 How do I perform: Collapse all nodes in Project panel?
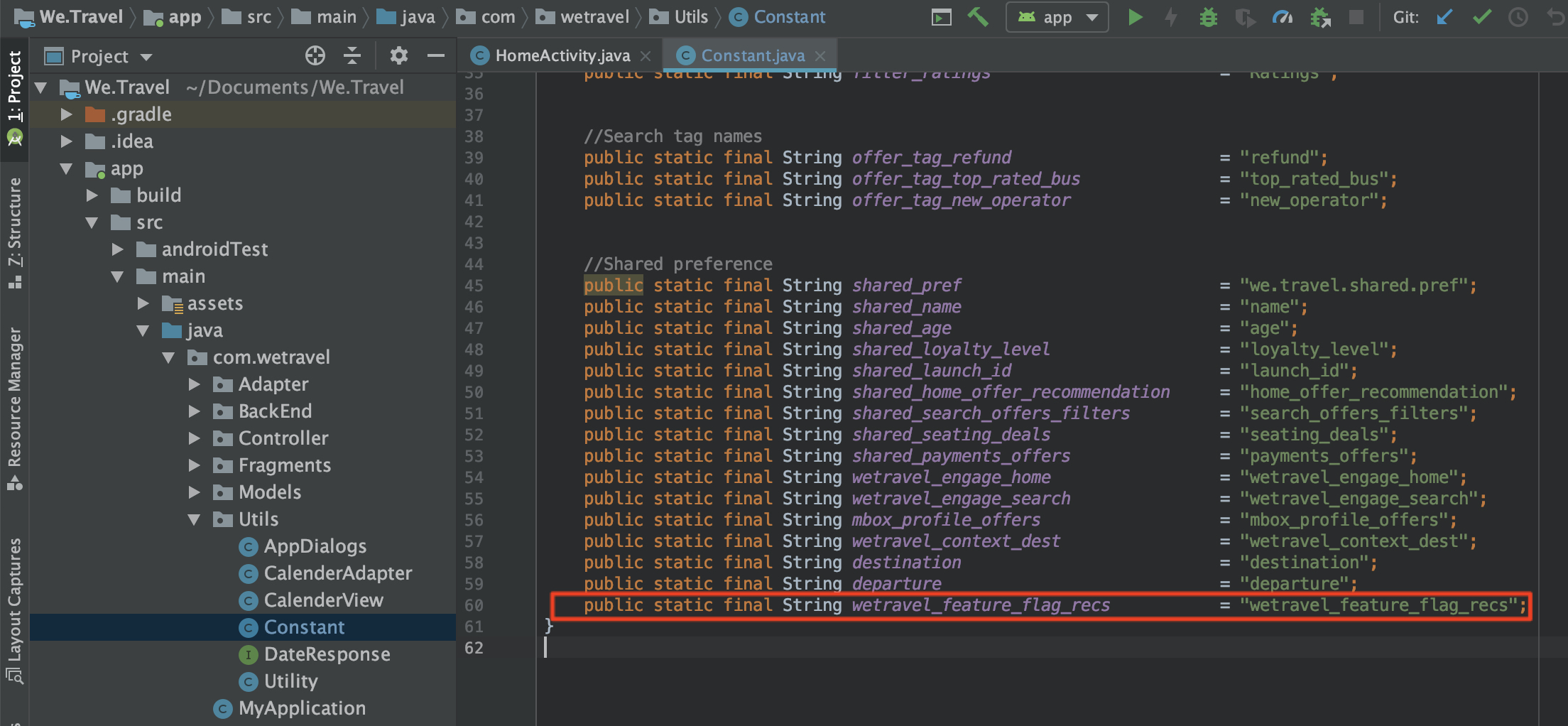(x=352, y=55)
